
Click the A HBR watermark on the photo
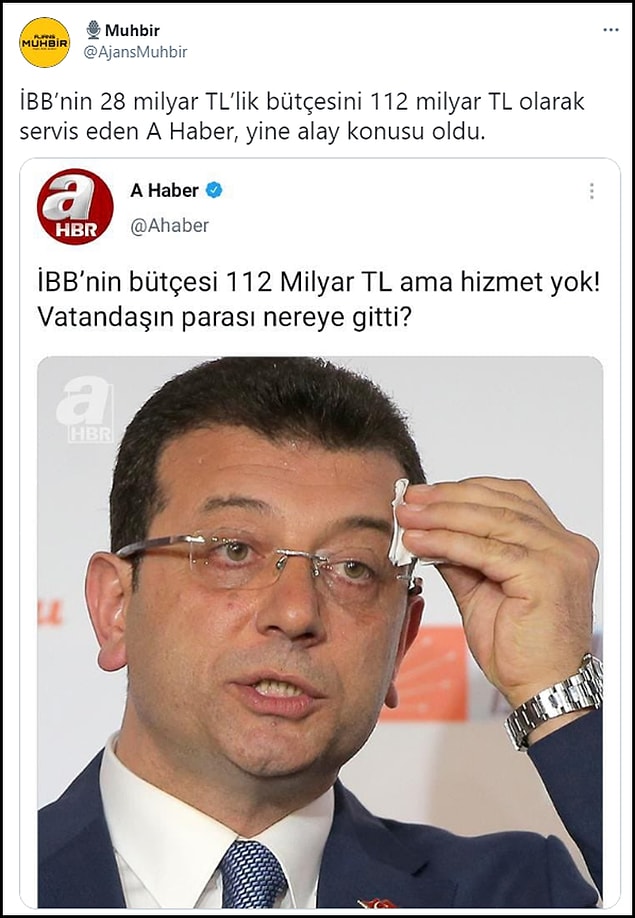84,409
